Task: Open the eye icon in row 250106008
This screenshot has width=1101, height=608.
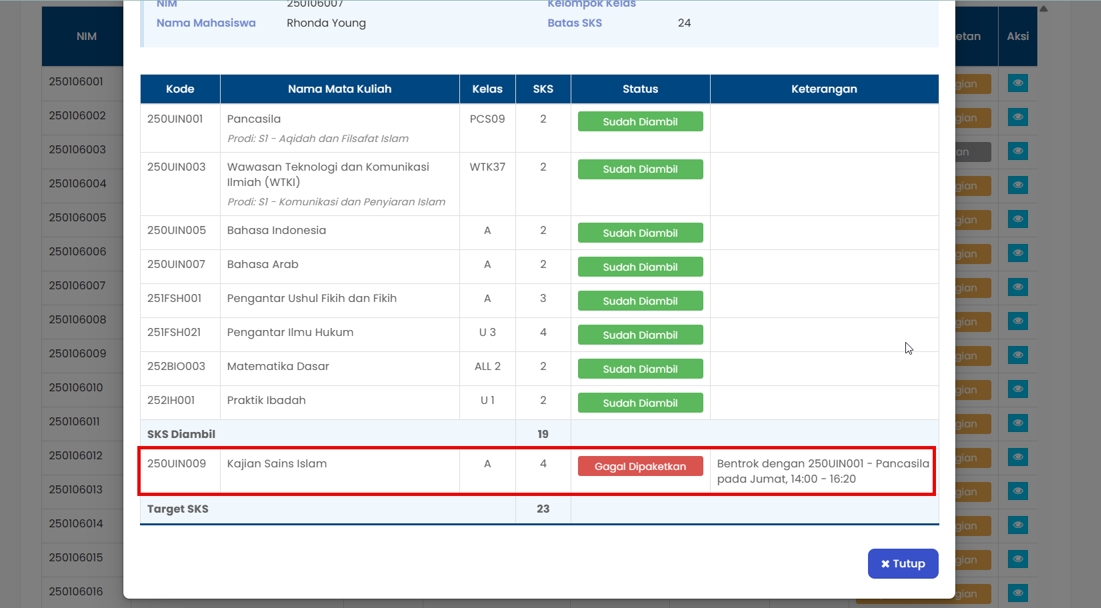Action: (x=1017, y=321)
